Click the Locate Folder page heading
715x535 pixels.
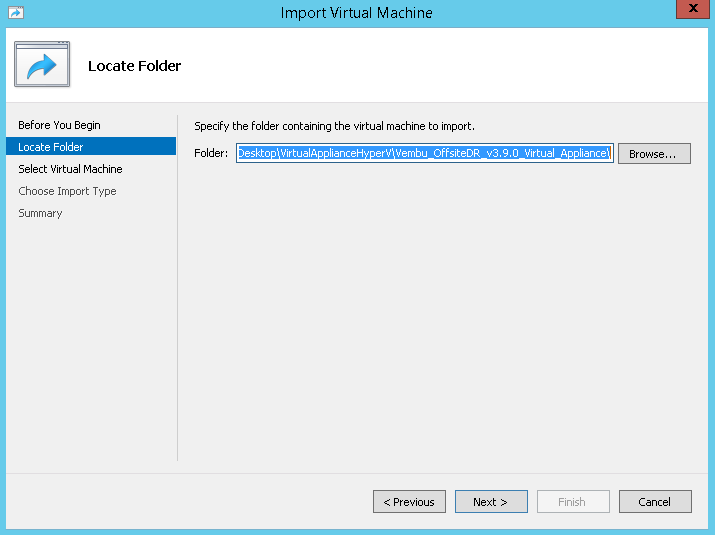coord(135,66)
